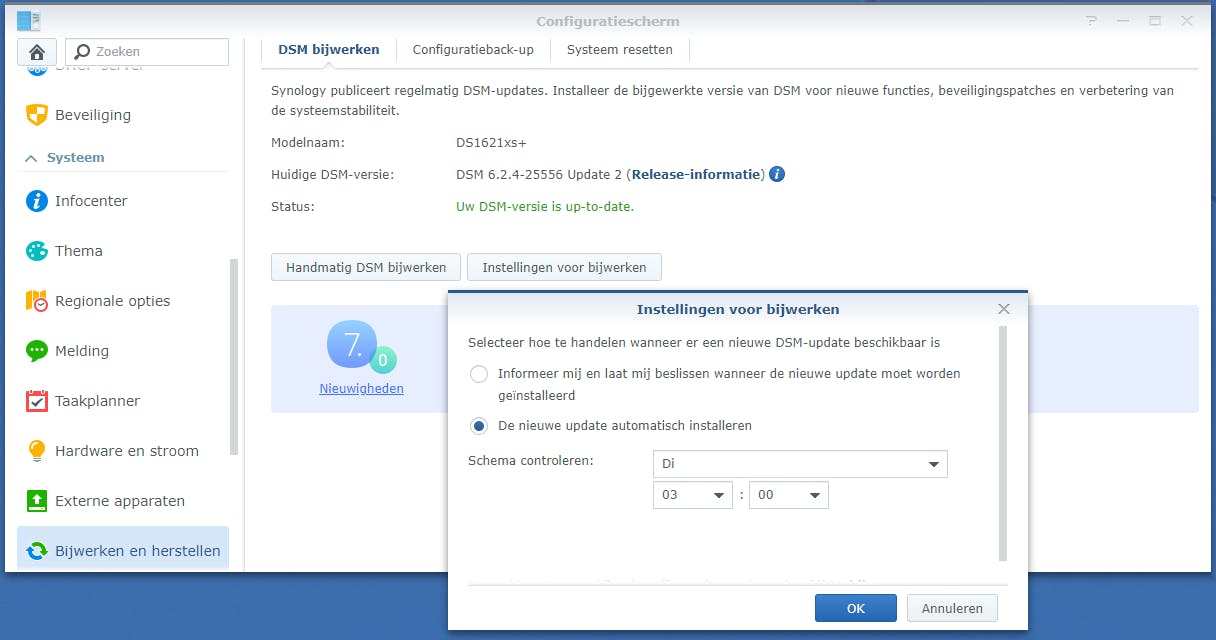Click the Zoeken search field
The image size is (1216, 640).
coord(147,52)
